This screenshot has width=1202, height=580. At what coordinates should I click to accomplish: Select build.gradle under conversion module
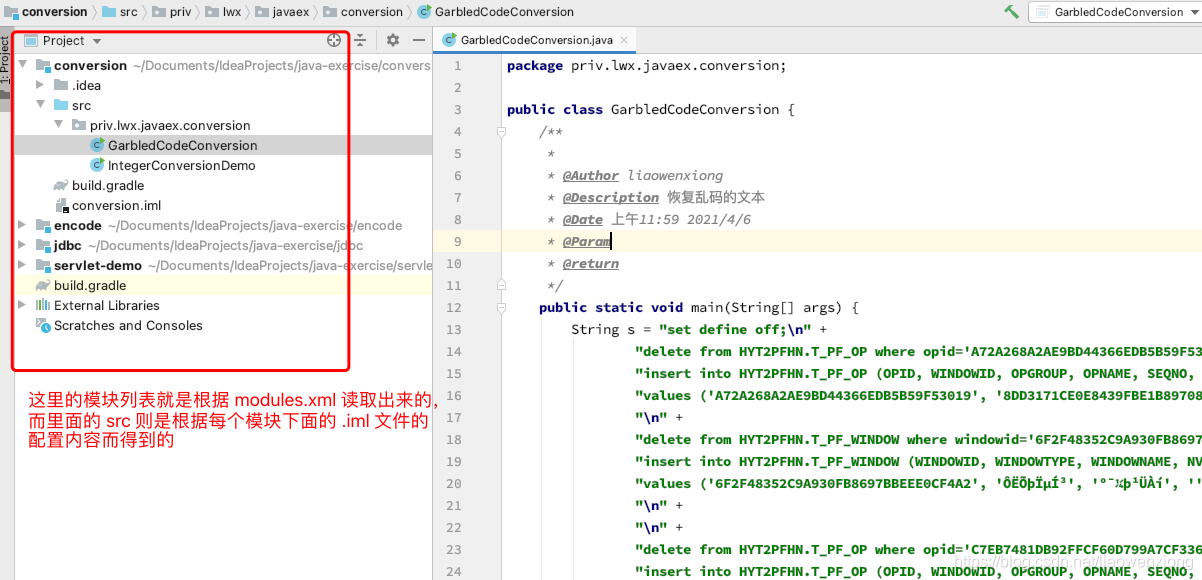coord(108,185)
